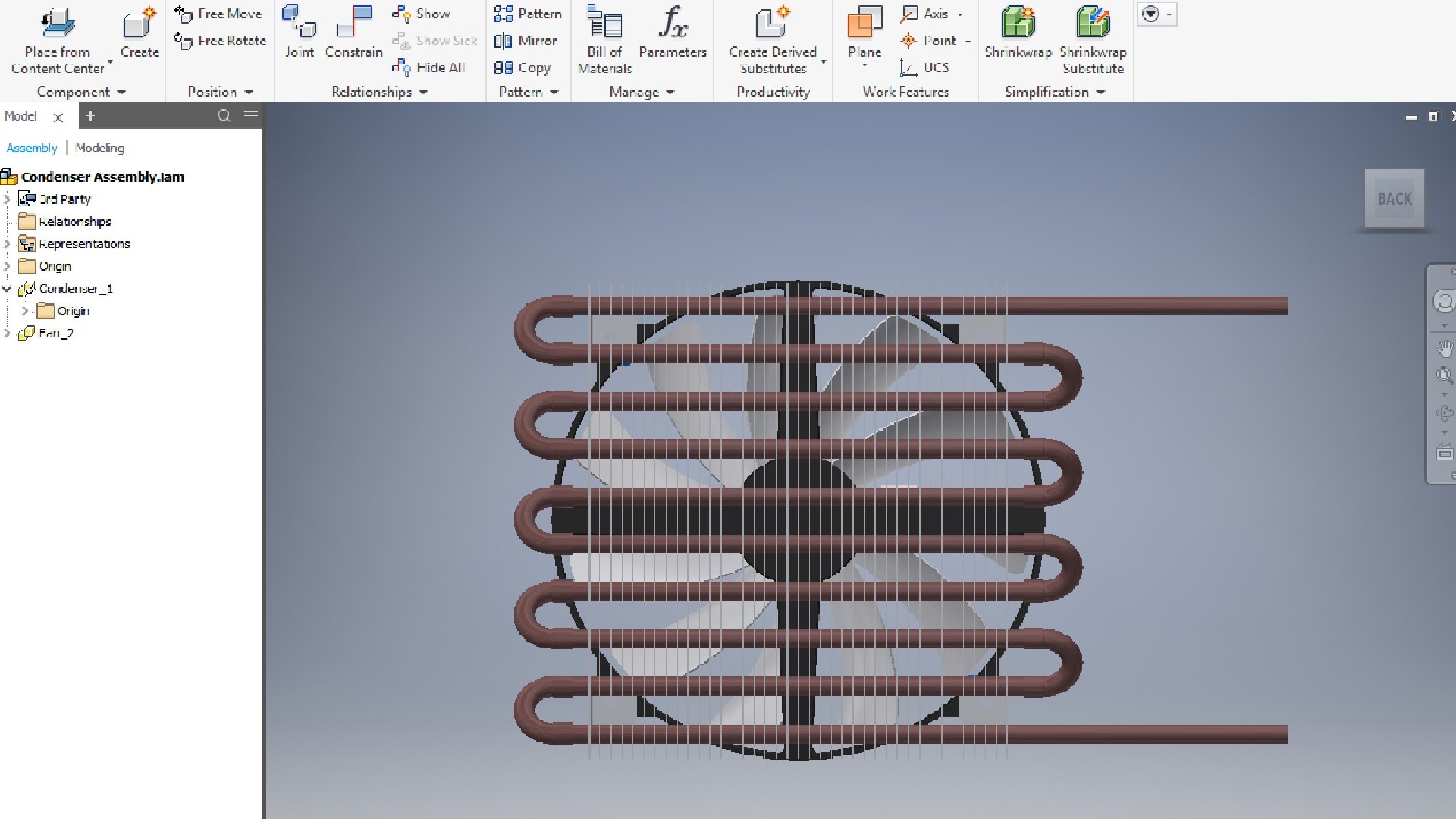
Task: Activate the Joint tool
Action: pyautogui.click(x=300, y=32)
